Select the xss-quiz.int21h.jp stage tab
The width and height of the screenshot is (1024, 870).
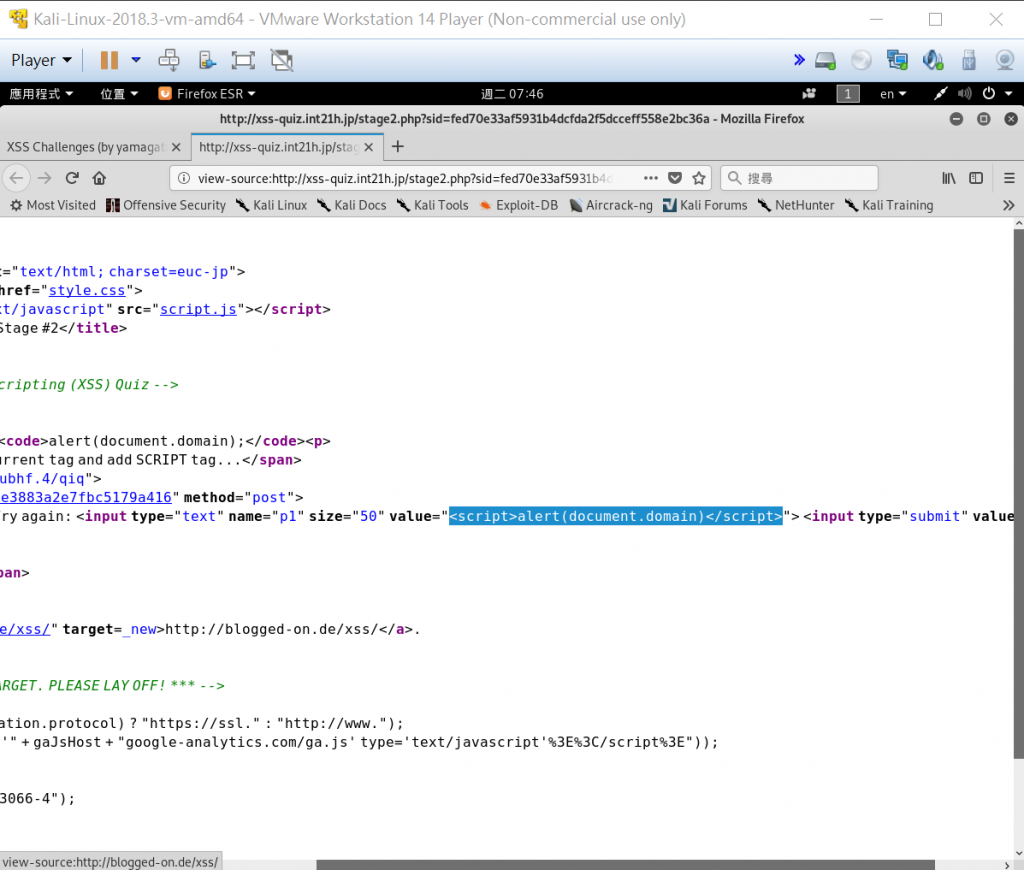click(x=279, y=147)
